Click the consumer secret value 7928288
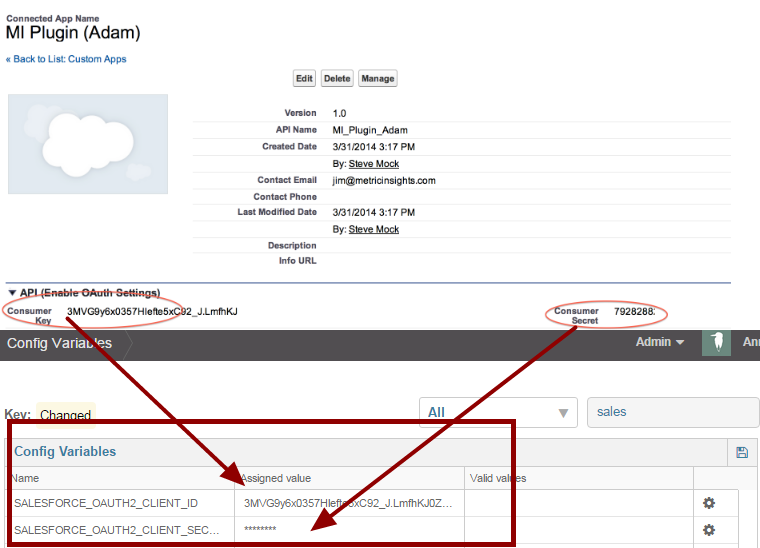Viewport: 760px width, 548px height. pyautogui.click(x=634, y=312)
